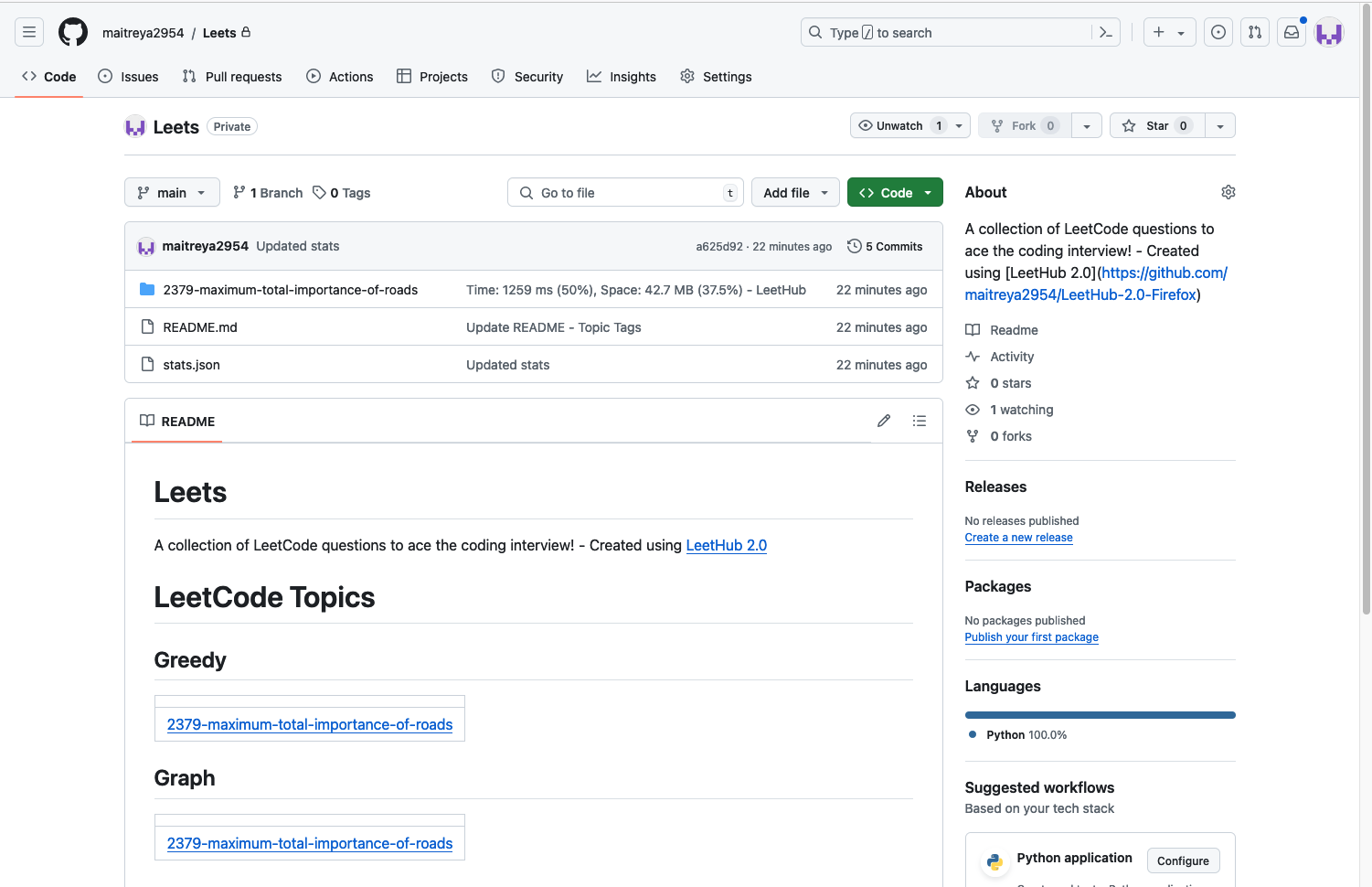Expand the main branch selector dropdown

[x=172, y=192]
